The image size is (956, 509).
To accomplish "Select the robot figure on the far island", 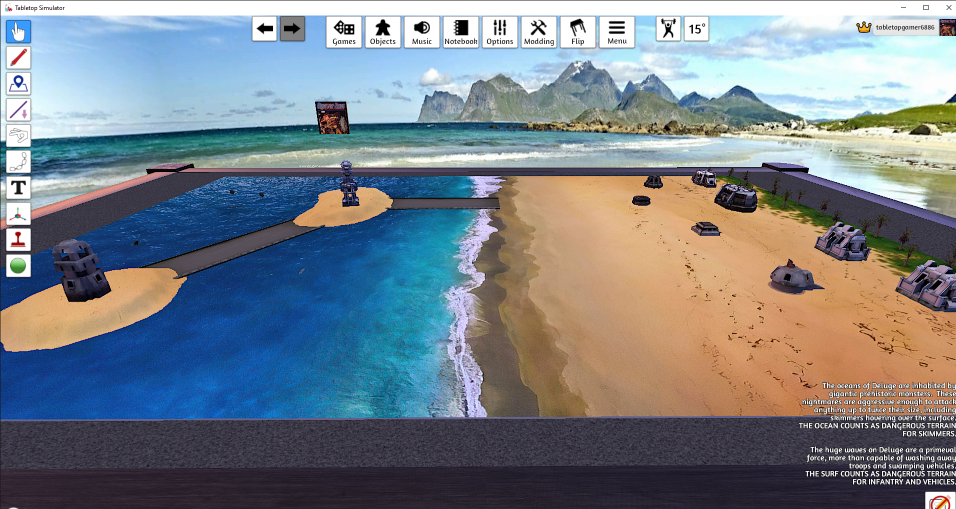I will [349, 183].
